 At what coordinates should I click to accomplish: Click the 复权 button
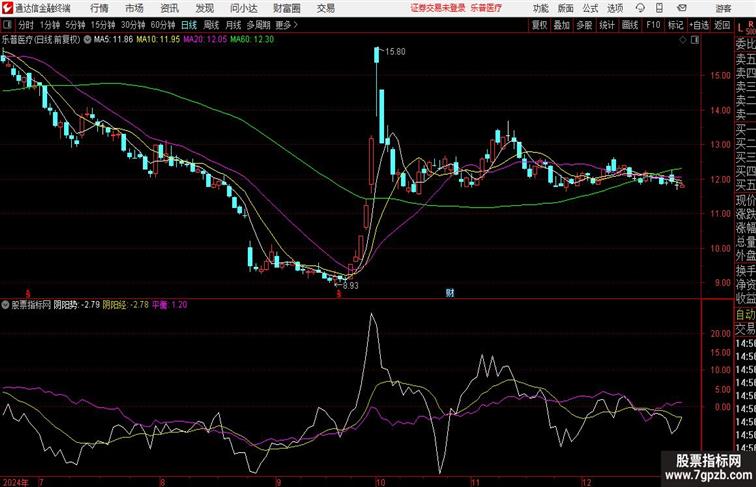(540, 25)
